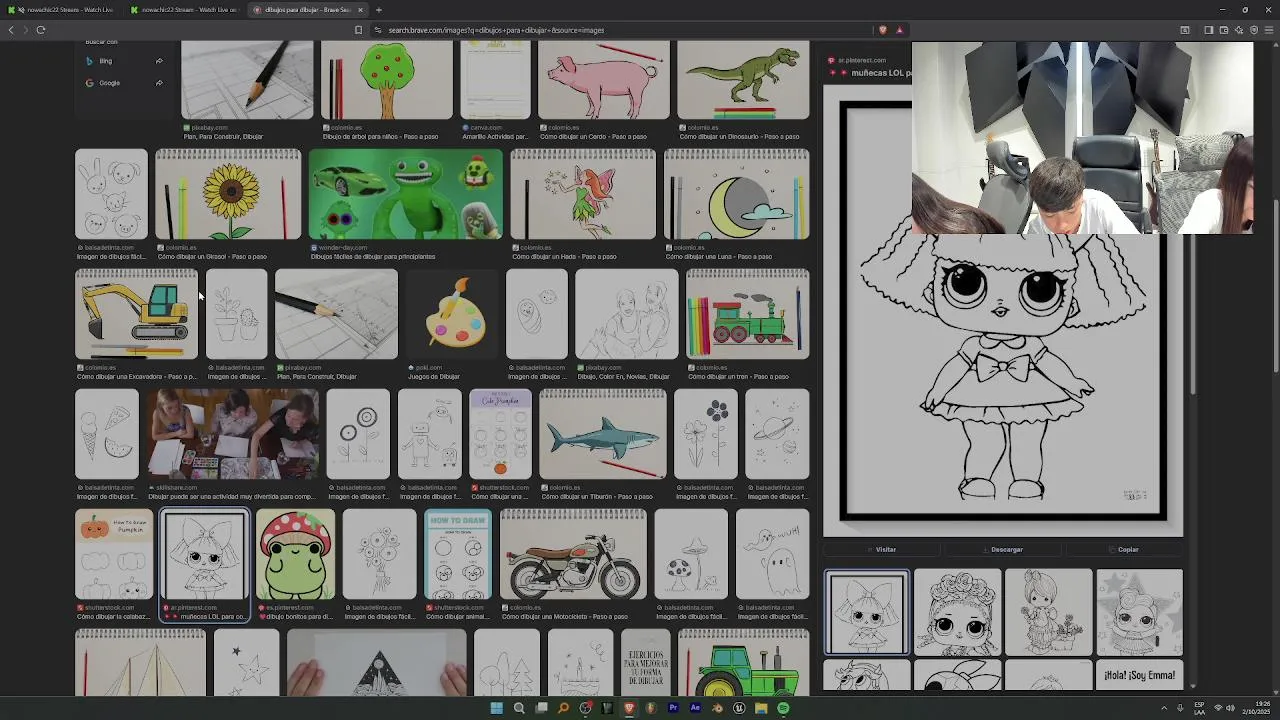Image resolution: width=1280 pixels, height=720 pixels.
Task: Open the volume control in system tray
Action: click(1230, 708)
